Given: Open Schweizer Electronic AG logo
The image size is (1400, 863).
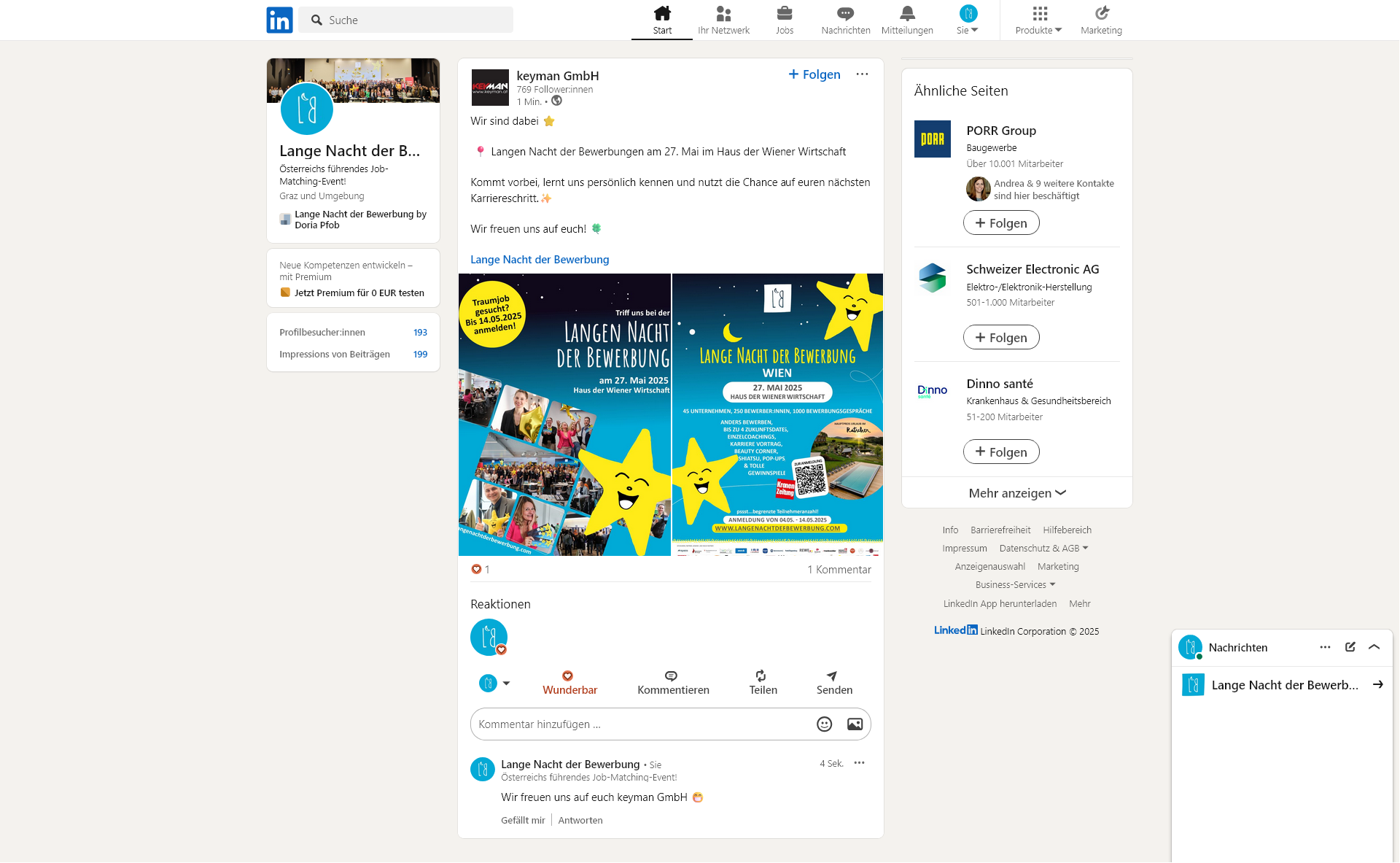Looking at the screenshot, I should (933, 277).
